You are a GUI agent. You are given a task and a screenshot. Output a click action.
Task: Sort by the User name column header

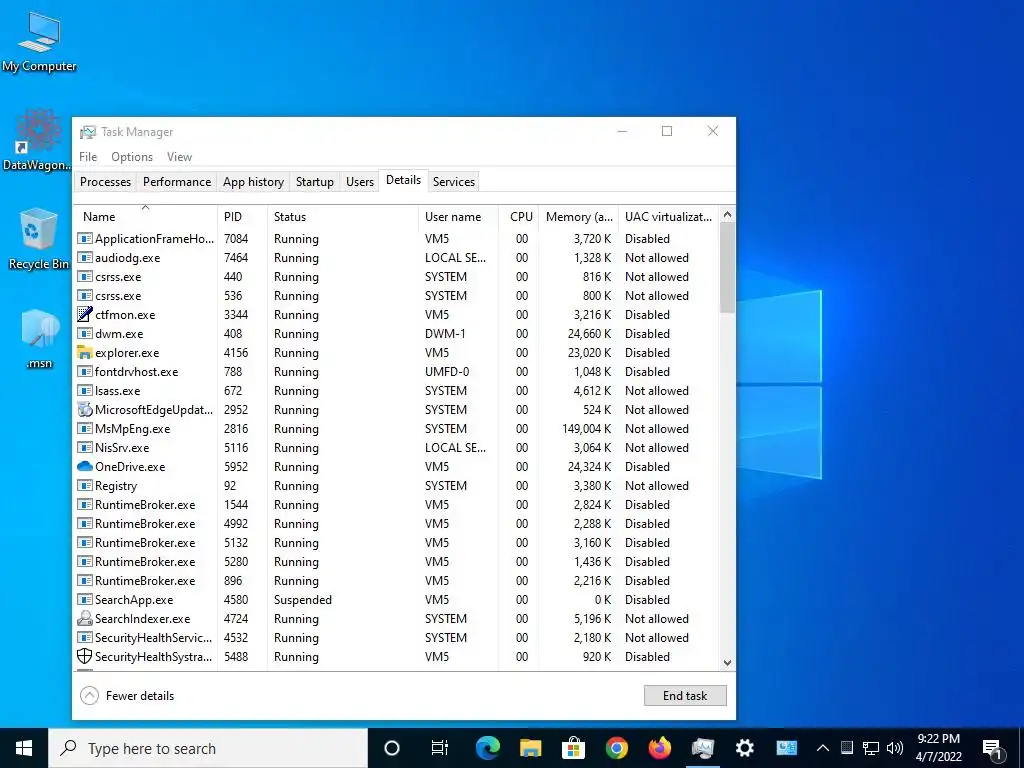458,216
